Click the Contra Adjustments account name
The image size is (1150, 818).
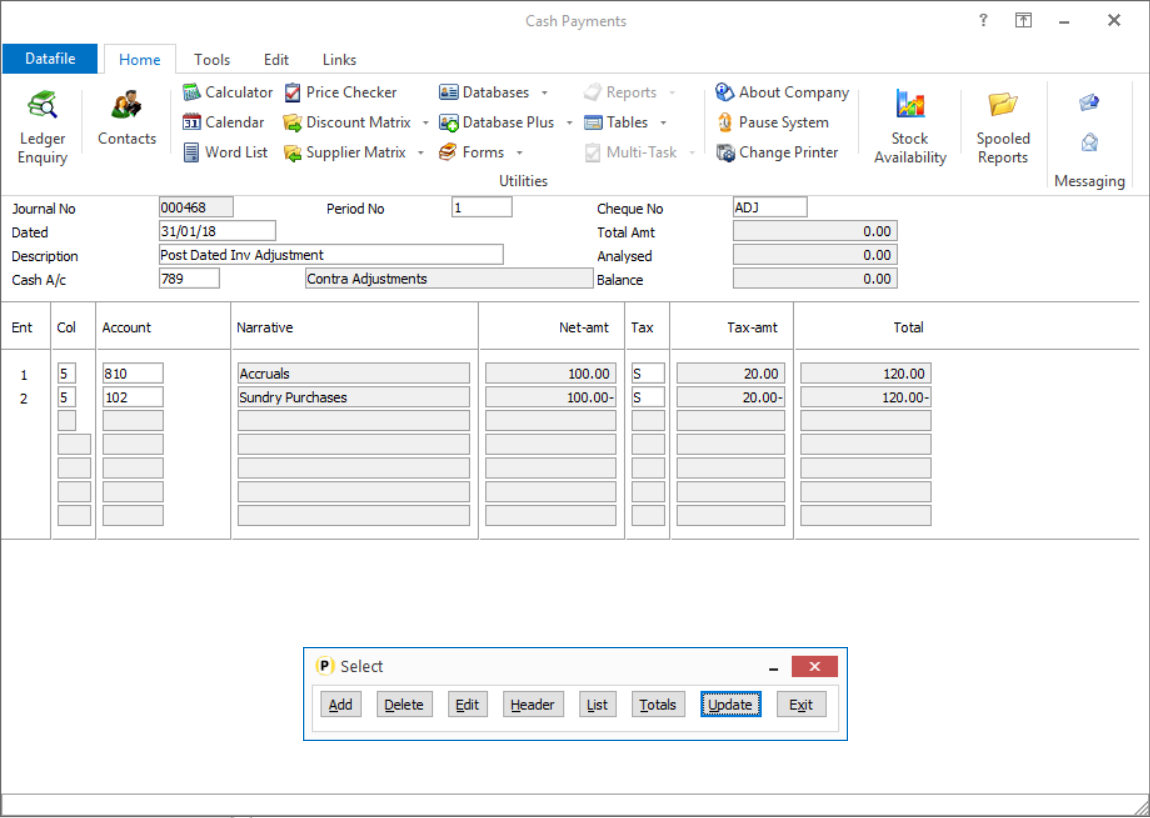click(449, 279)
